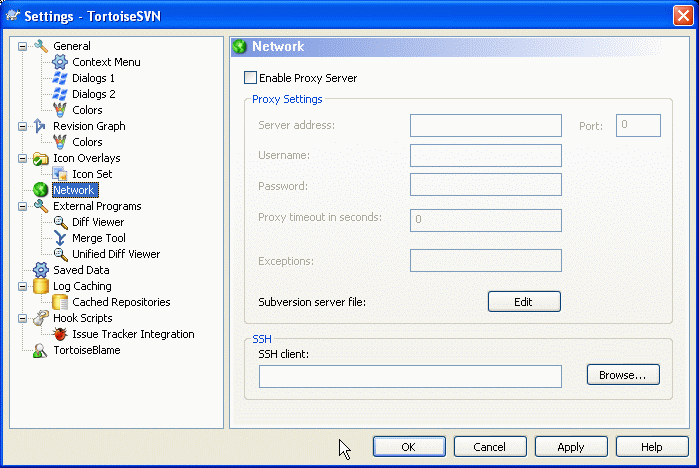Click the External Programs wrench icon
699x468 pixels.
click(41, 206)
